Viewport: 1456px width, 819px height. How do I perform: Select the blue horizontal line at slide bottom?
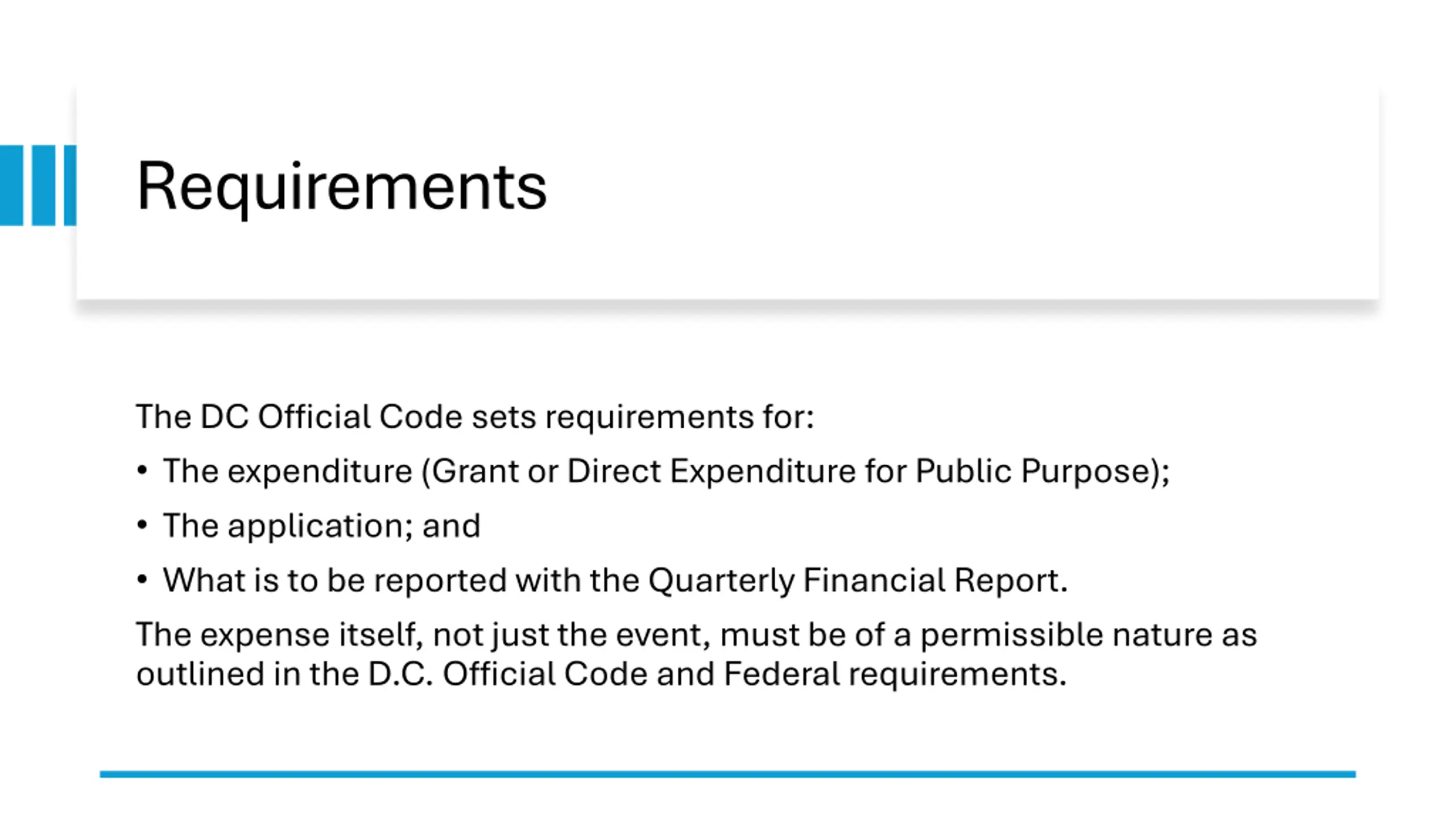click(x=727, y=774)
